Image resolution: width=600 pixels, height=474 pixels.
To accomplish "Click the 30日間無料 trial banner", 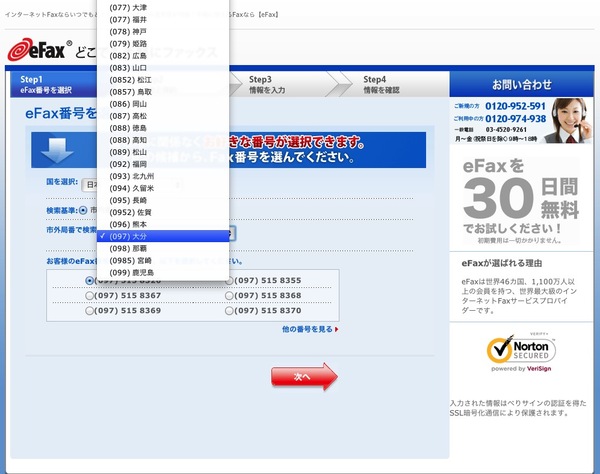I will 521,200.
